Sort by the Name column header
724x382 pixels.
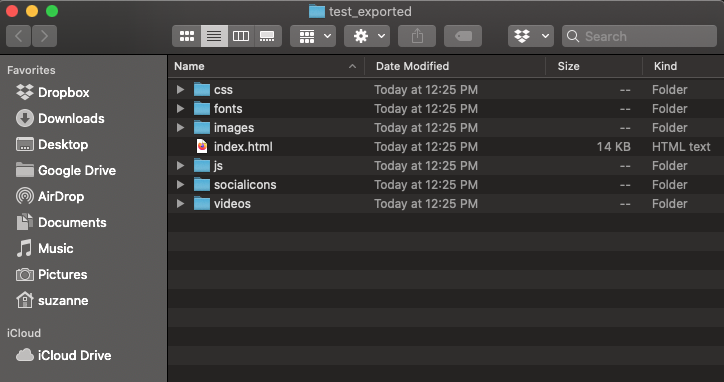coord(266,66)
